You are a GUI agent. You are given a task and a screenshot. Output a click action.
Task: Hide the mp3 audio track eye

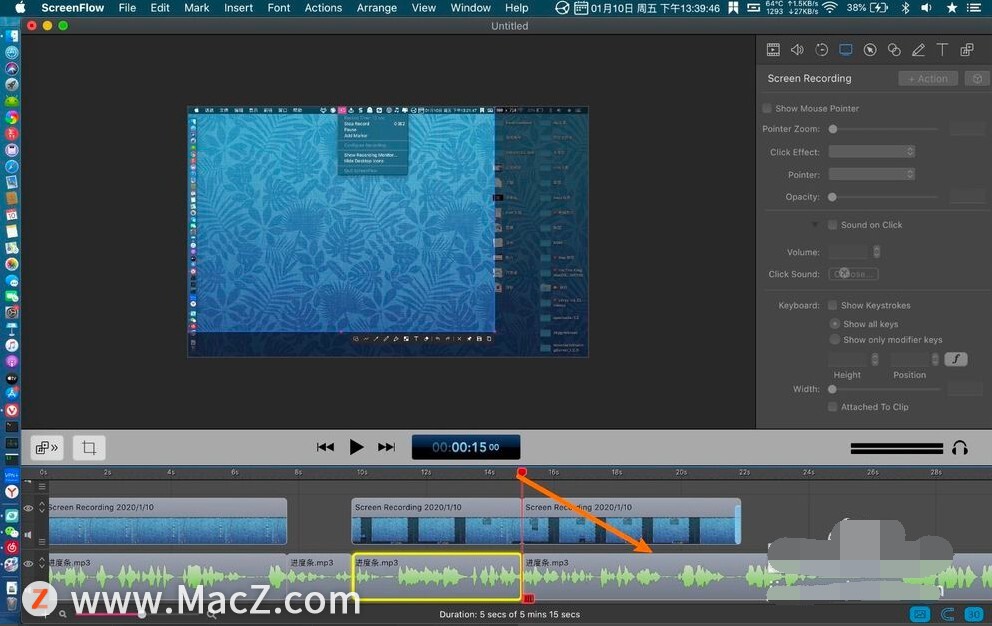coord(28,563)
